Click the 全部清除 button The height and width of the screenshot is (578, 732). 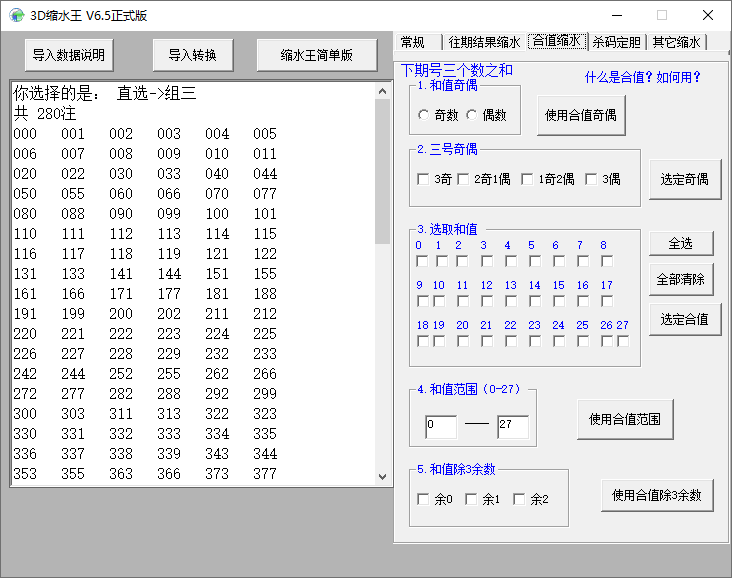point(681,279)
